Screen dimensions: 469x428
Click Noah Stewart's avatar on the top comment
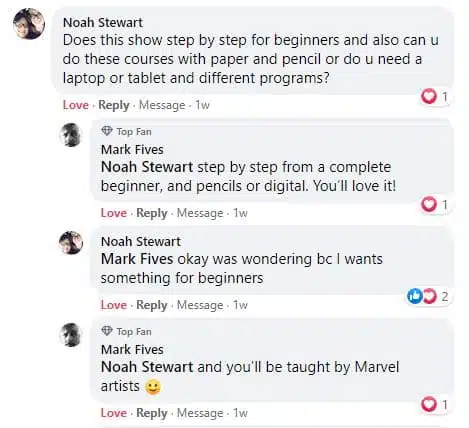[29, 24]
